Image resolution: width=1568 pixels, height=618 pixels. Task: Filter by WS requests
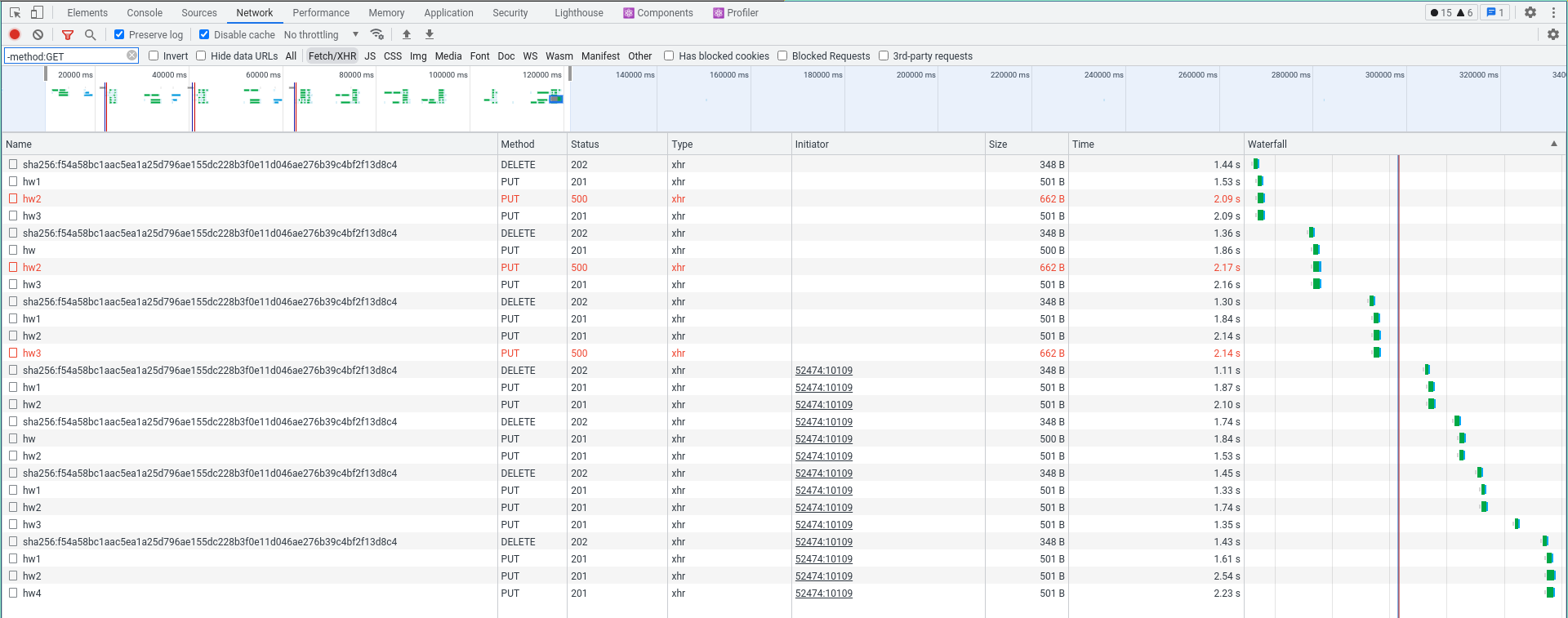(x=530, y=56)
